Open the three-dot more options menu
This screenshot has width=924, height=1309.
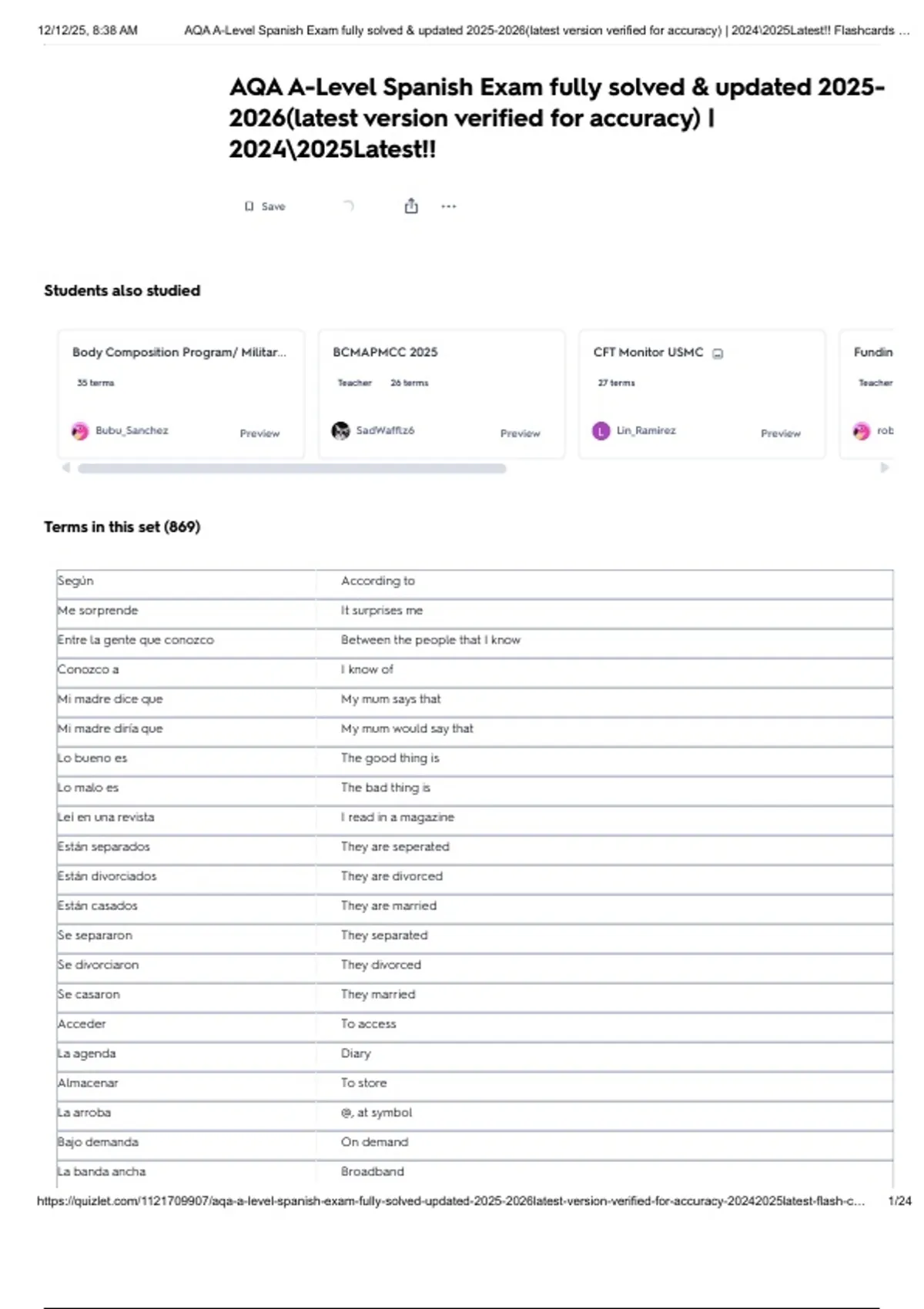(449, 206)
